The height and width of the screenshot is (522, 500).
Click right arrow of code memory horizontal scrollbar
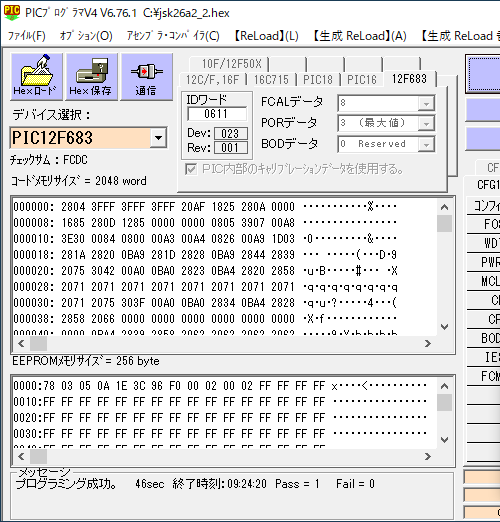pos(428,343)
